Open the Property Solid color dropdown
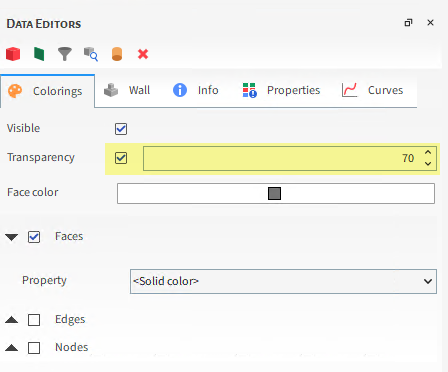Image resolution: width=448 pixels, height=372 pixels. tap(283, 281)
